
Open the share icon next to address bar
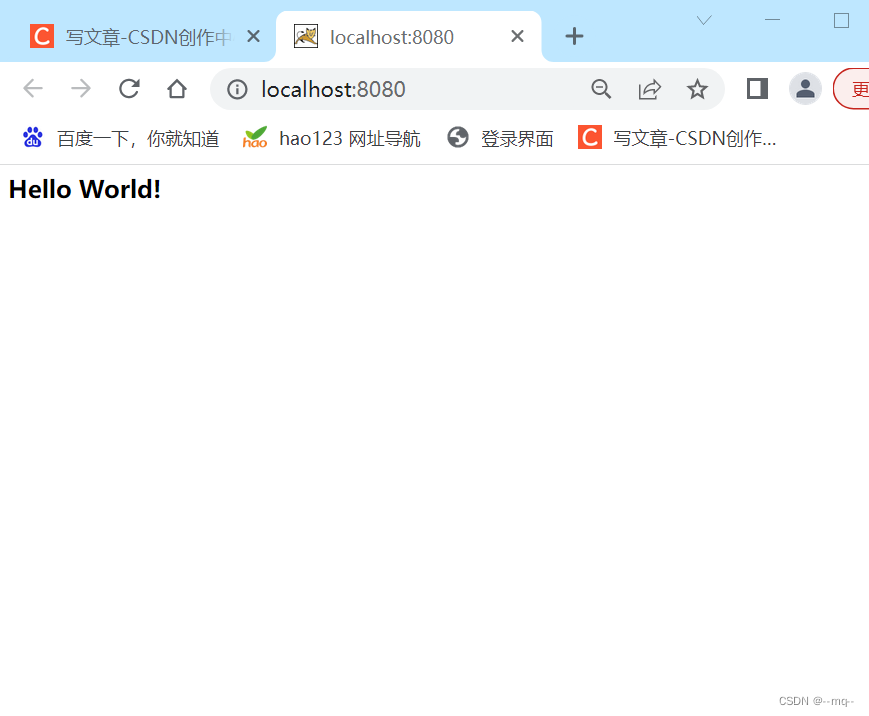tap(650, 88)
